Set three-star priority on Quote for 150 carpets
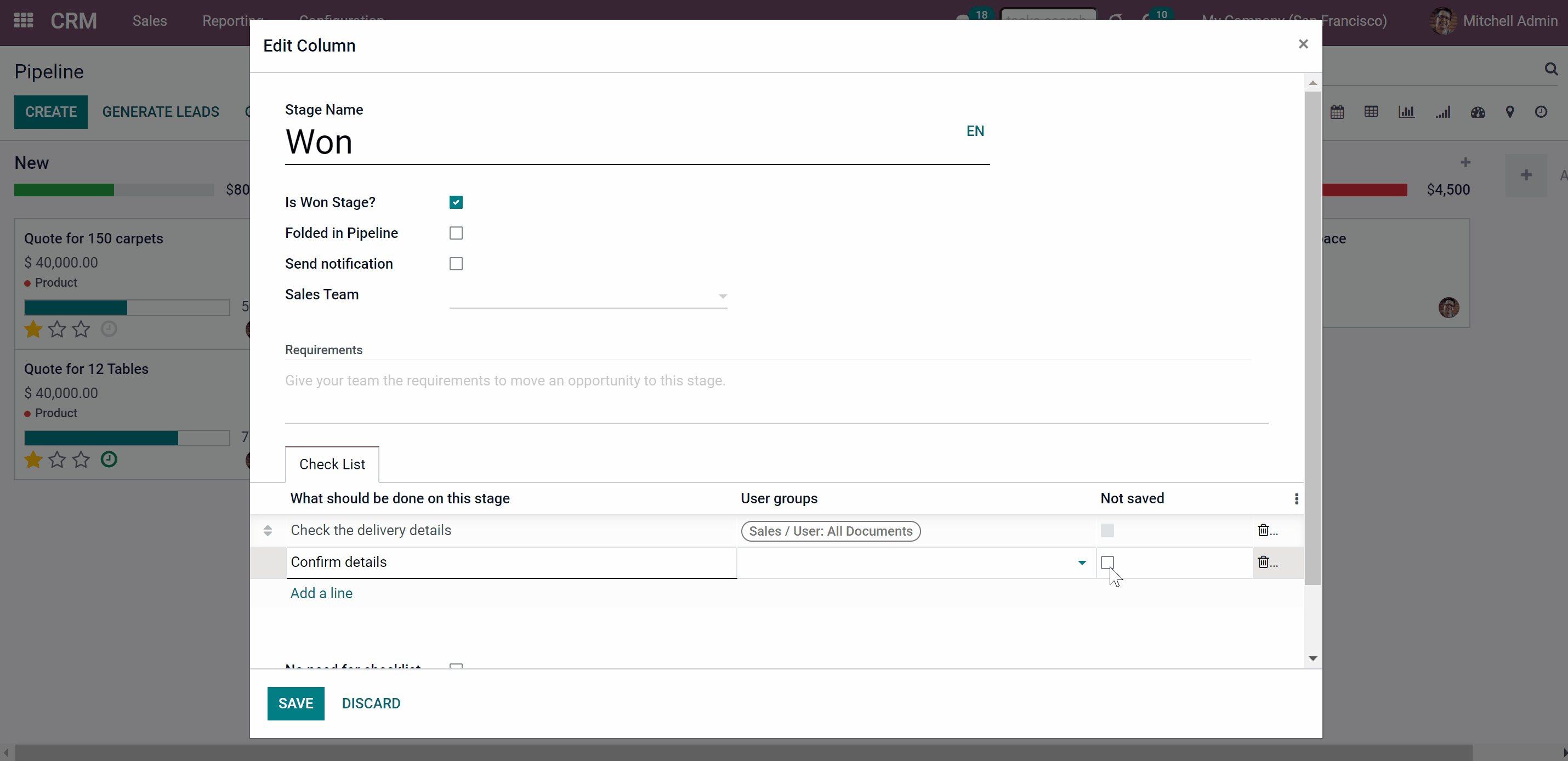Image resolution: width=1568 pixels, height=761 pixels. coord(81,330)
